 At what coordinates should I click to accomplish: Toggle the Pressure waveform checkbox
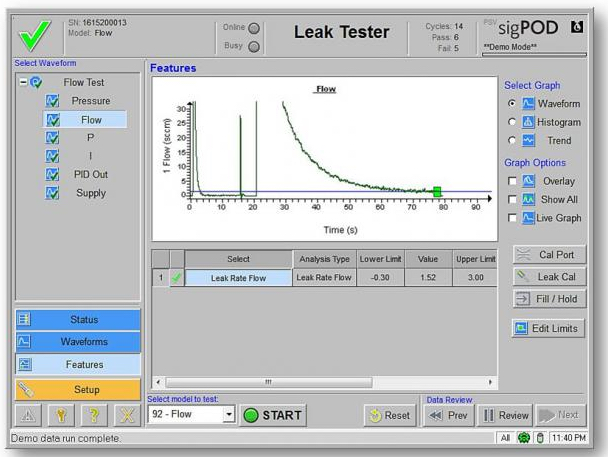52,101
